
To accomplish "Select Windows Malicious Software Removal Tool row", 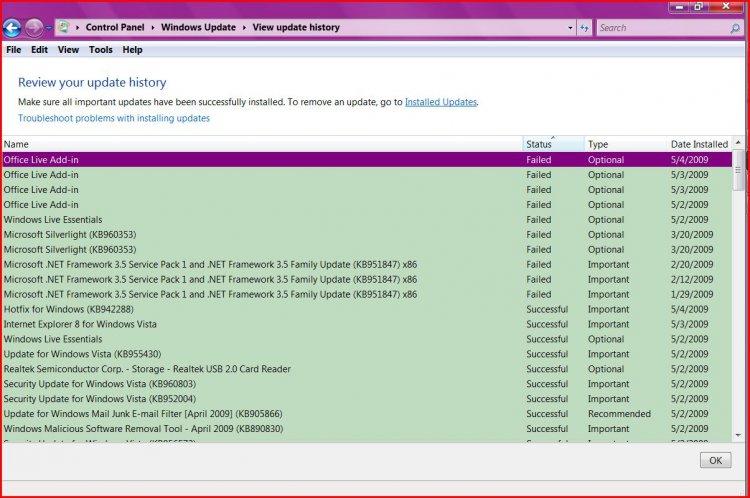I will point(367,429).
